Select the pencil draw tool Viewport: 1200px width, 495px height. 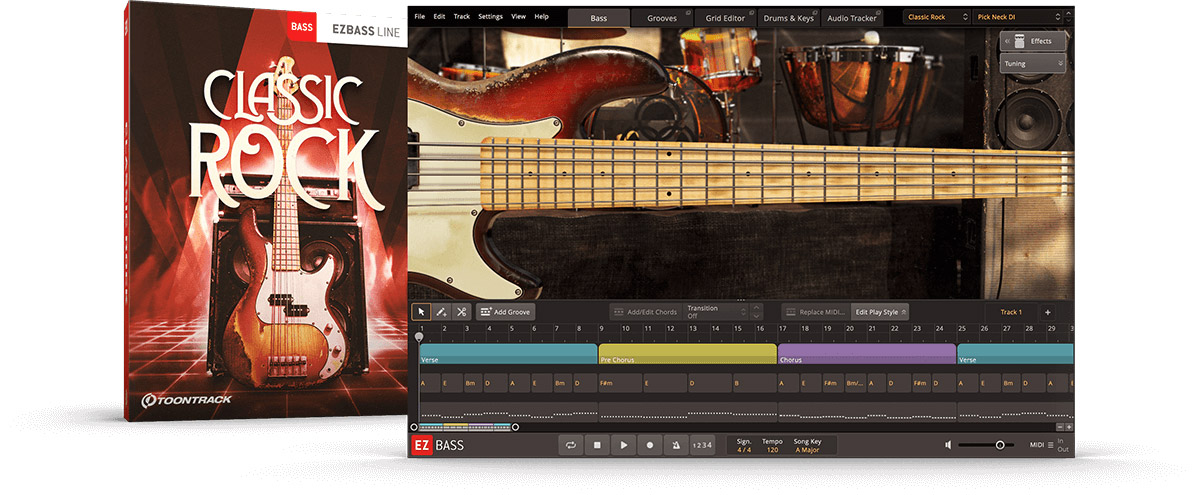pos(442,312)
